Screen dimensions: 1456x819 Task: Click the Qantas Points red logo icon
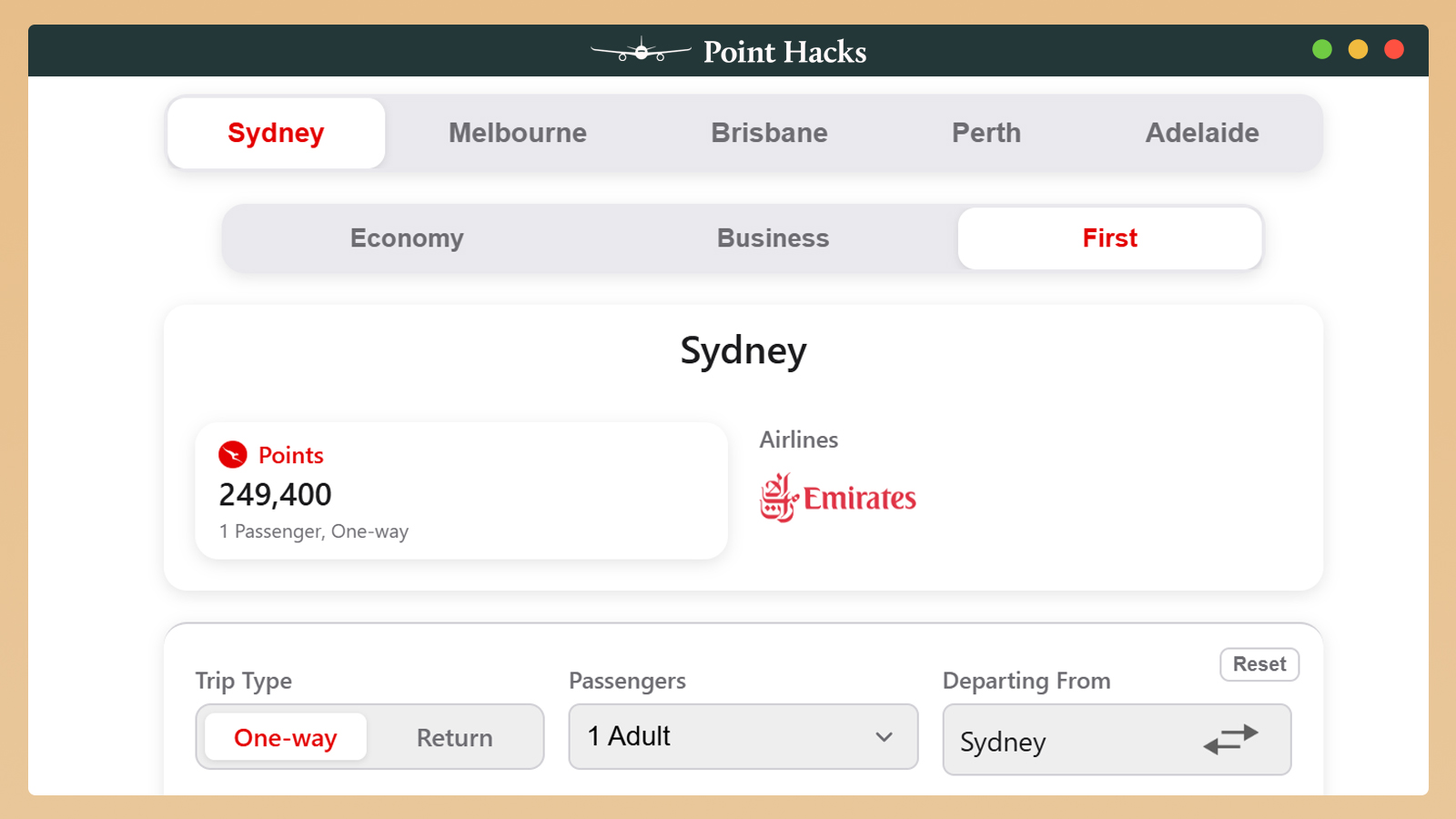pyautogui.click(x=233, y=454)
